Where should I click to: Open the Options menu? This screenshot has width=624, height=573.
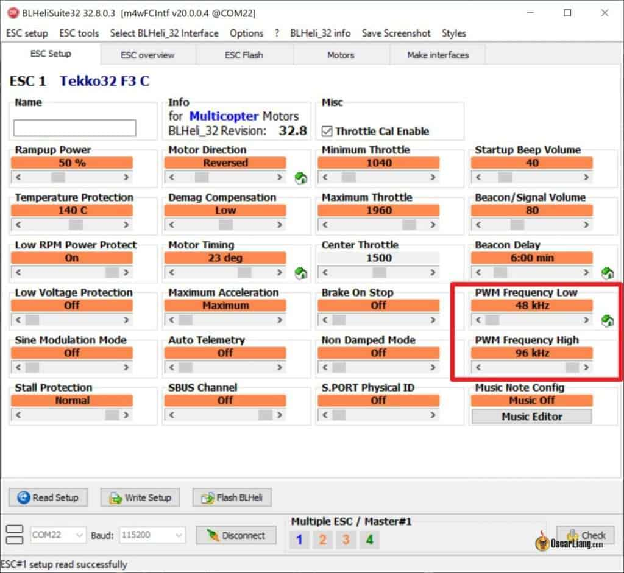tap(246, 33)
